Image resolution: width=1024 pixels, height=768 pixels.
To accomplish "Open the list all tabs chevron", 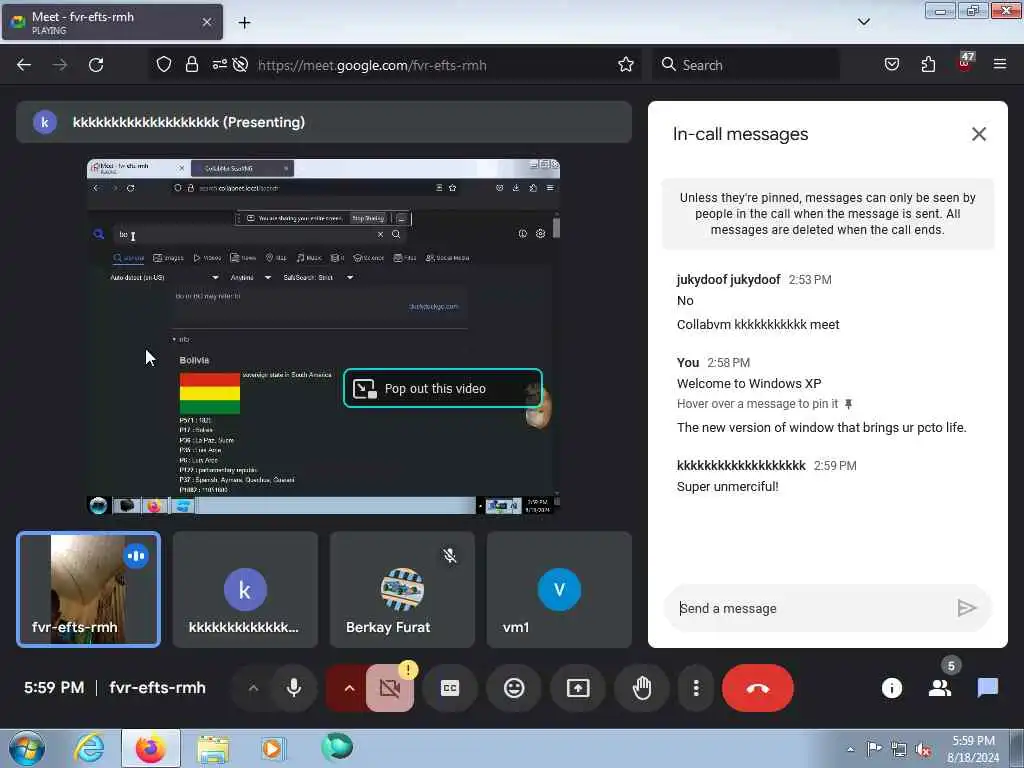I will (x=863, y=22).
